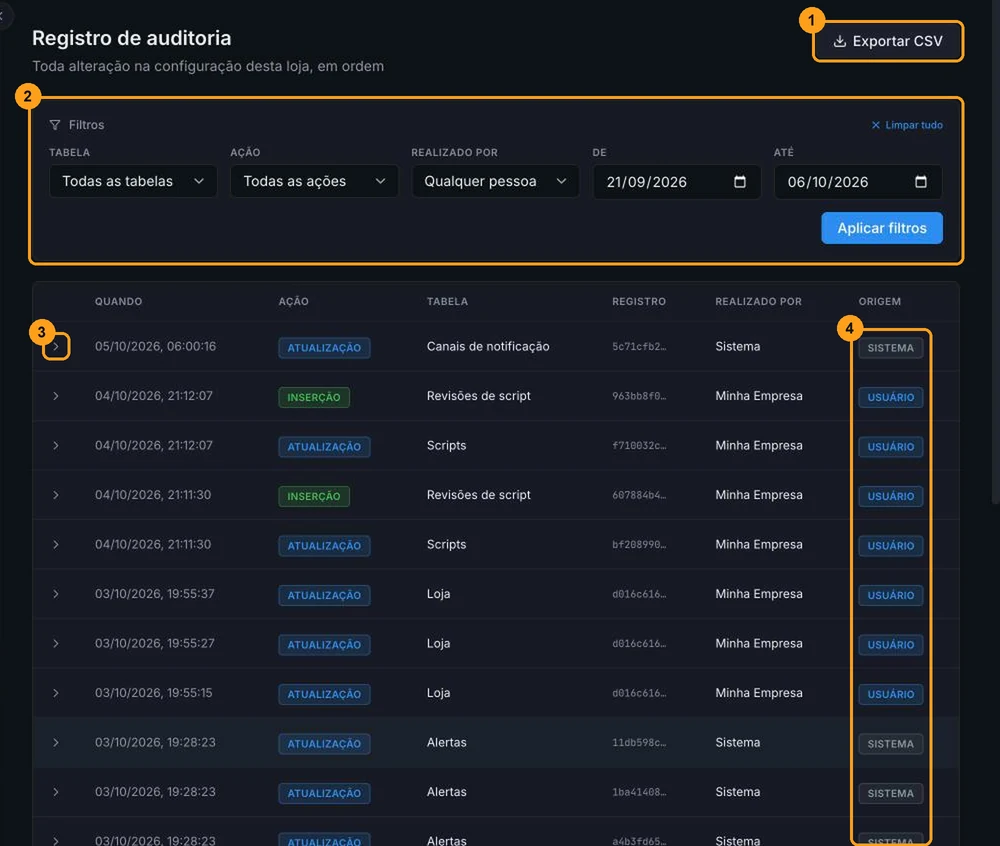Click the QUANDO column header
This screenshot has width=1000, height=846.
(x=119, y=302)
